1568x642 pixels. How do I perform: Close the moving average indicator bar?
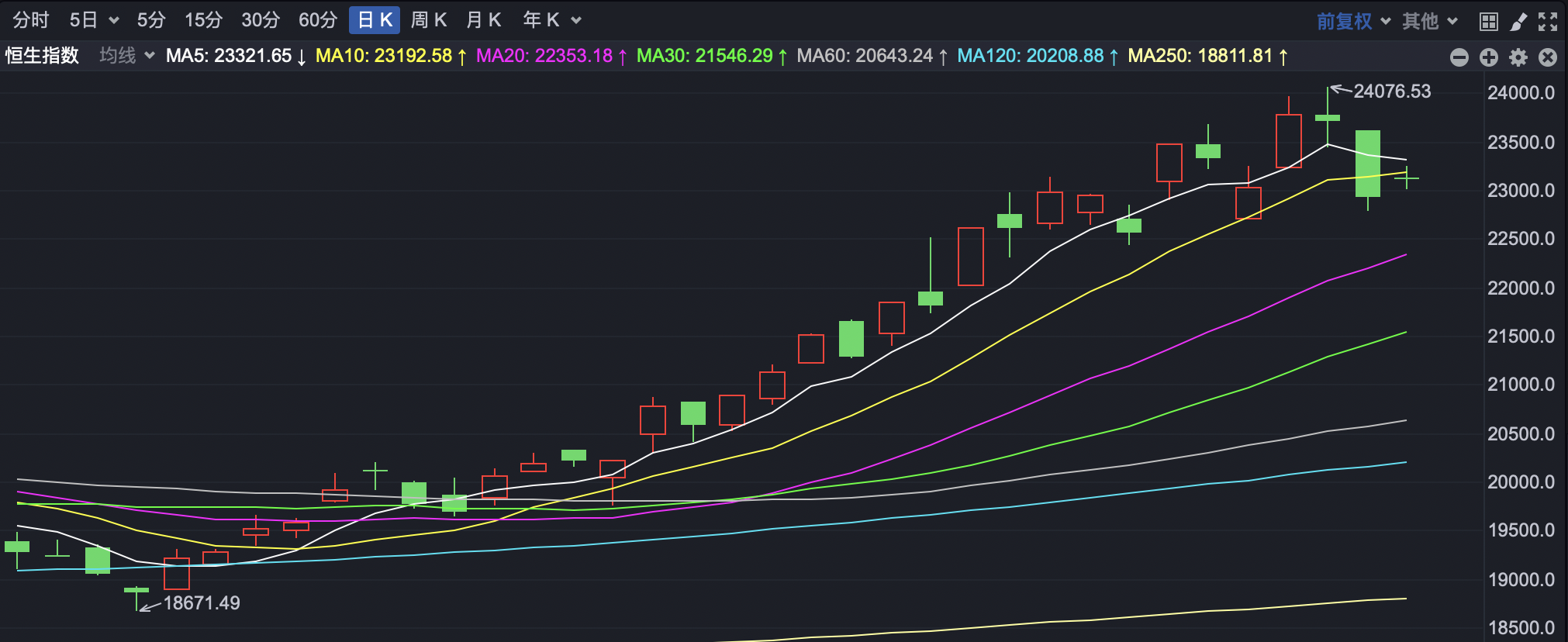click(1547, 57)
